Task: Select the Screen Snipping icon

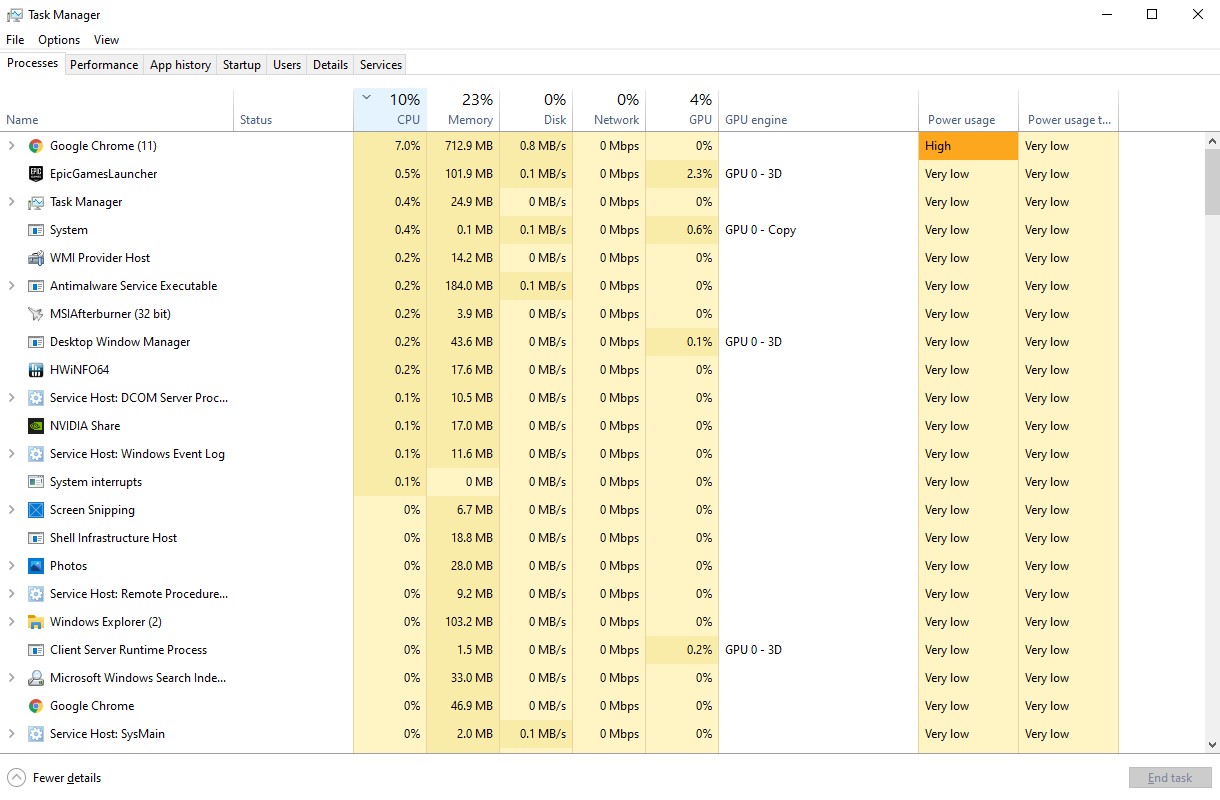Action: pos(36,510)
